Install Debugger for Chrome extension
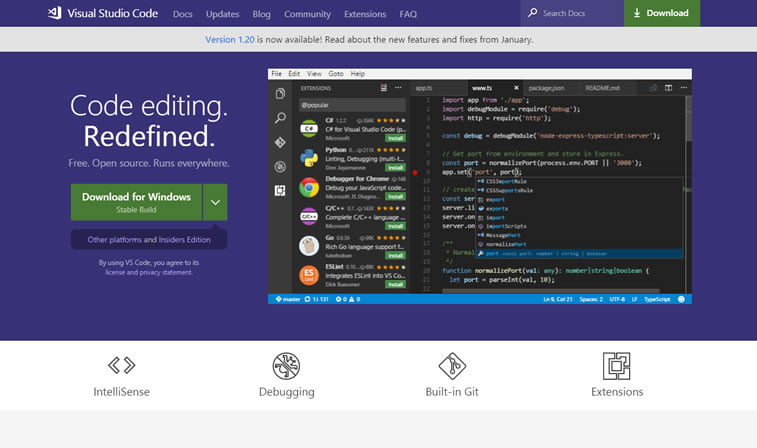Viewport: 757px width, 448px height. coord(395,196)
